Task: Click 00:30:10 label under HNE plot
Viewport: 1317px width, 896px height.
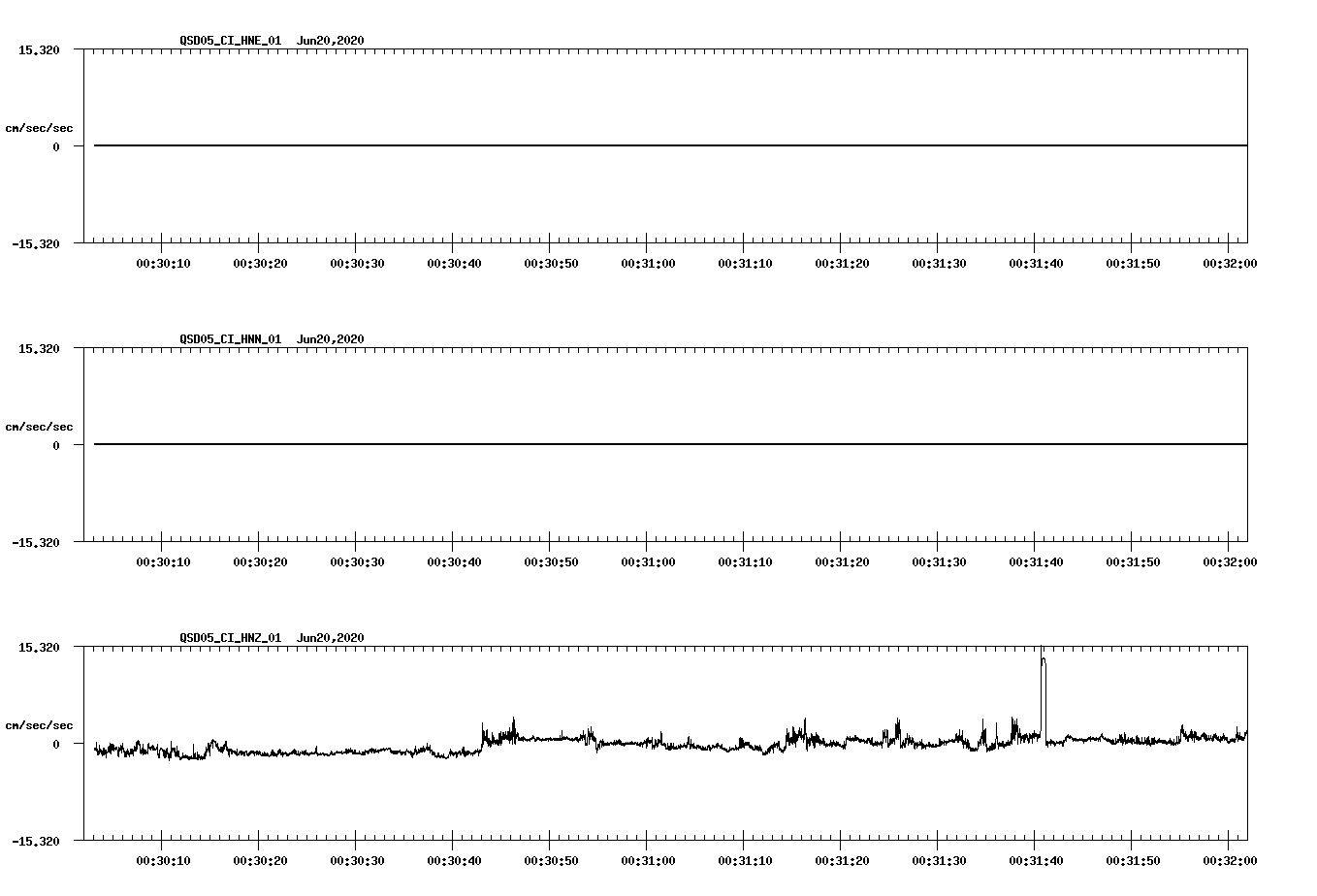Action: (x=163, y=264)
